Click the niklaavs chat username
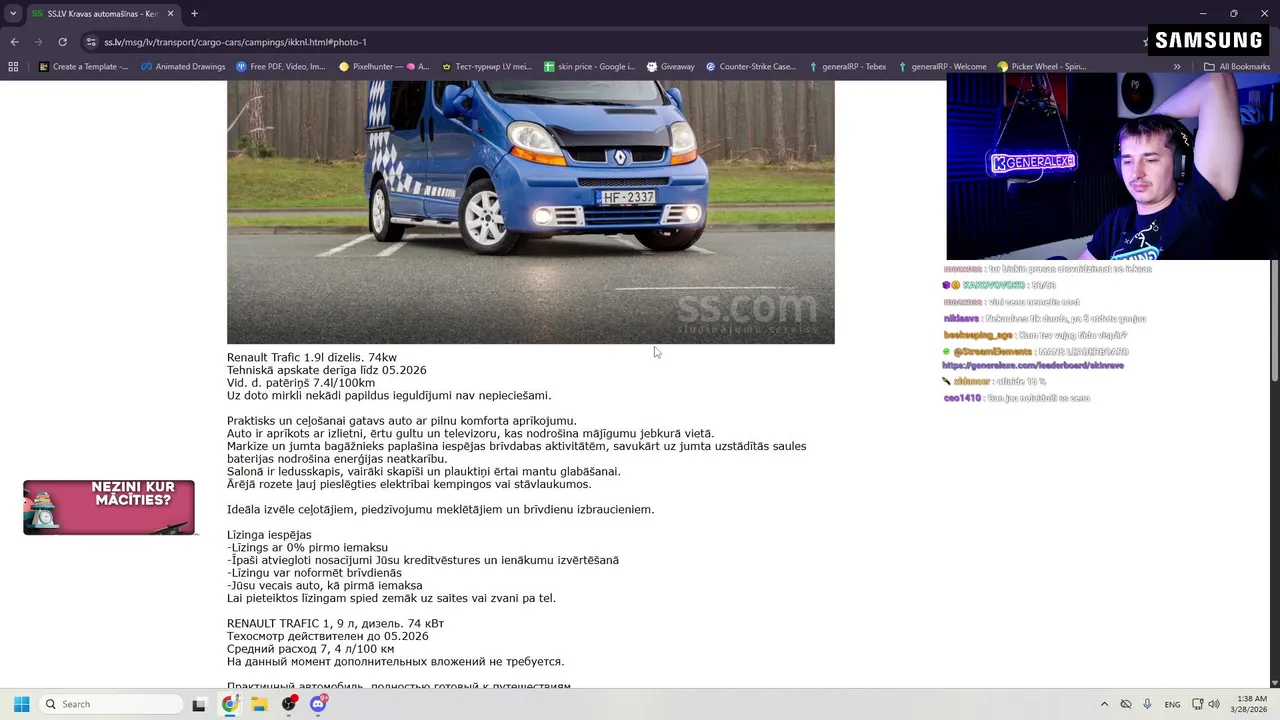This screenshot has height=720, width=1280. click(x=961, y=319)
